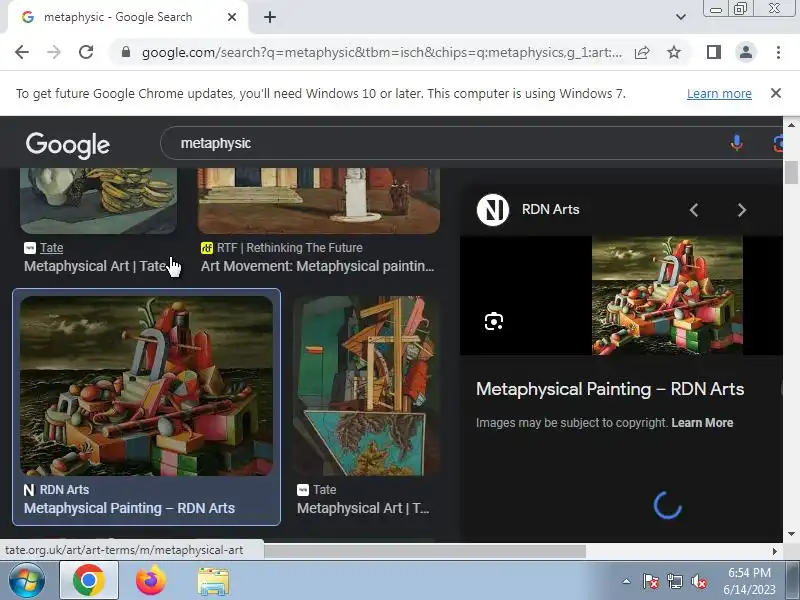Open a new browser tab
800x600 pixels.
[x=270, y=17]
